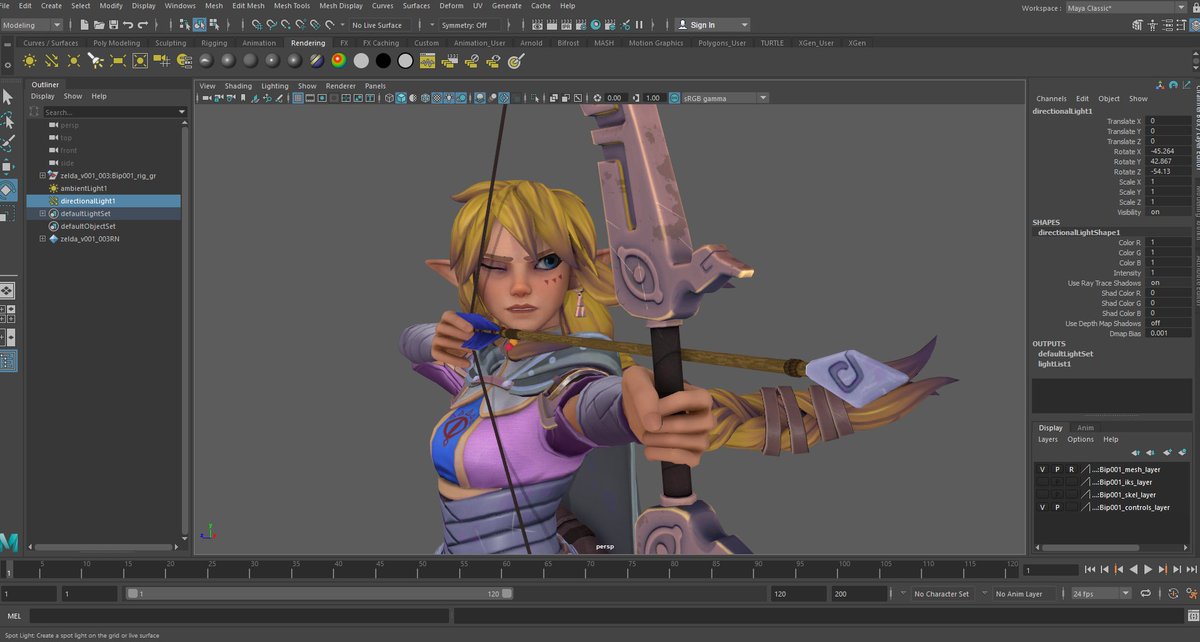Select the arrow Select tool in toolbox
This screenshot has width=1200, height=642.
tap(7, 97)
